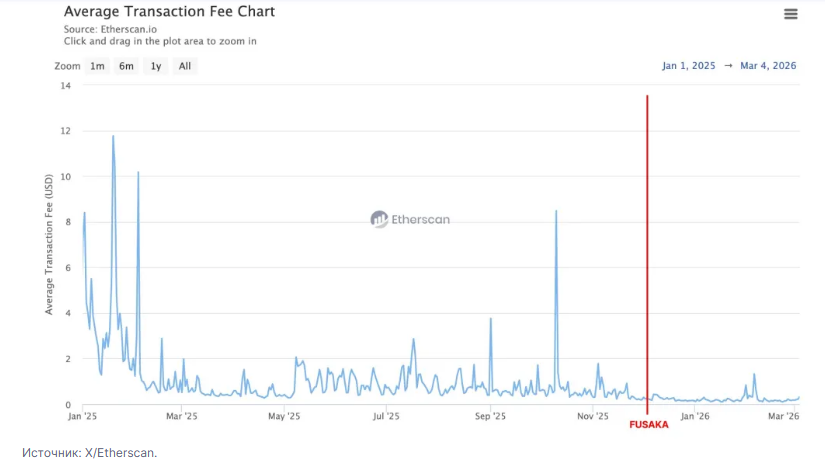The height and width of the screenshot is (462, 825).
Task: Set zoom to 1m
Action: click(97, 66)
